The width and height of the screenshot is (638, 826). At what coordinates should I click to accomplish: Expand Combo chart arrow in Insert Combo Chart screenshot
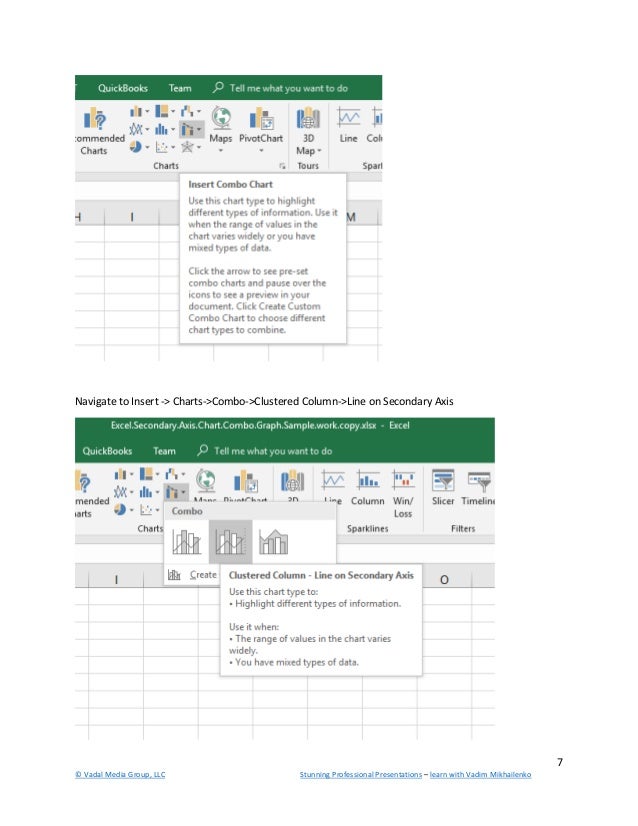point(199,129)
